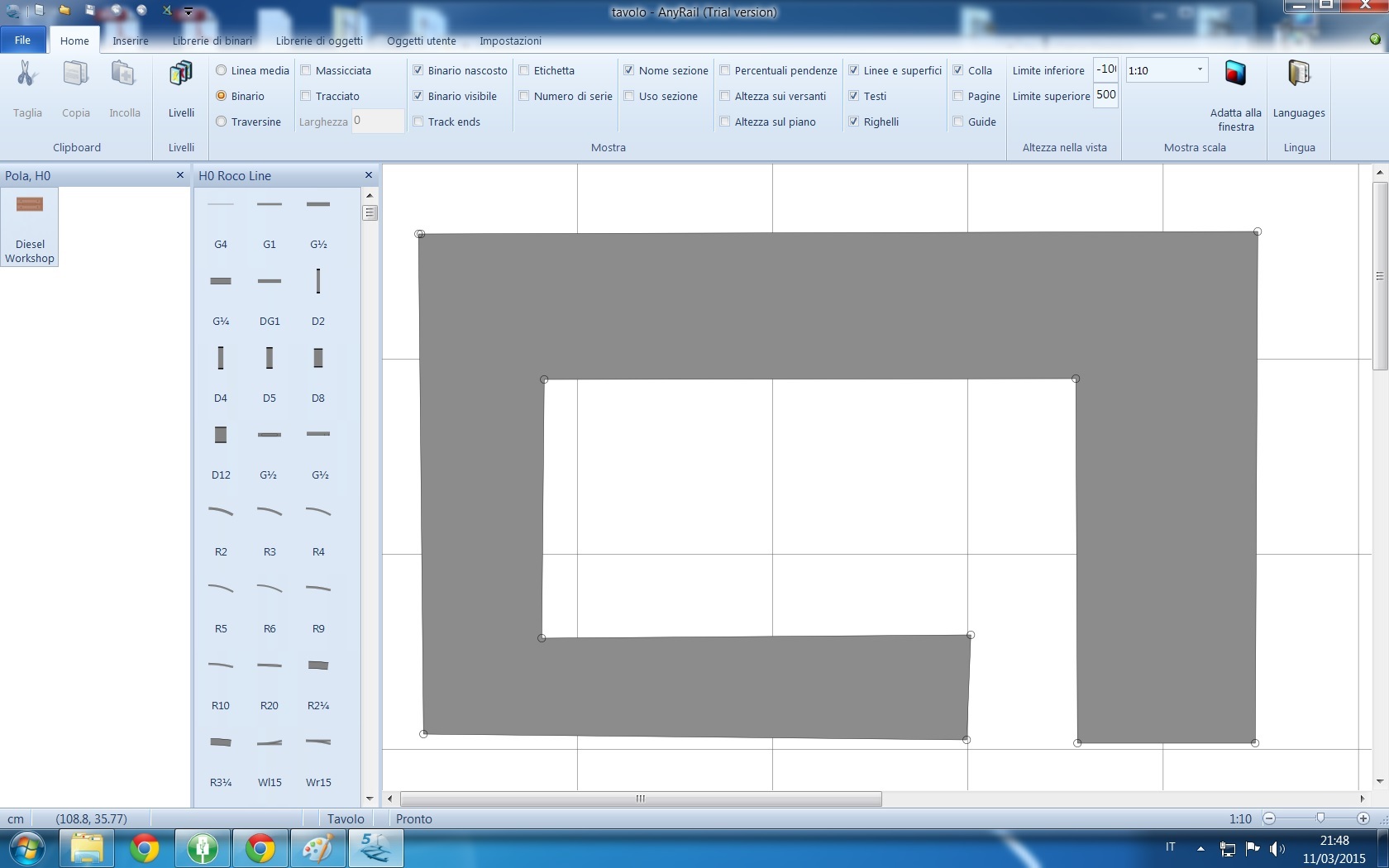Viewport: 1389px width, 868px height.
Task: Switch to Librerie di oggetti tab
Action: pos(319,41)
